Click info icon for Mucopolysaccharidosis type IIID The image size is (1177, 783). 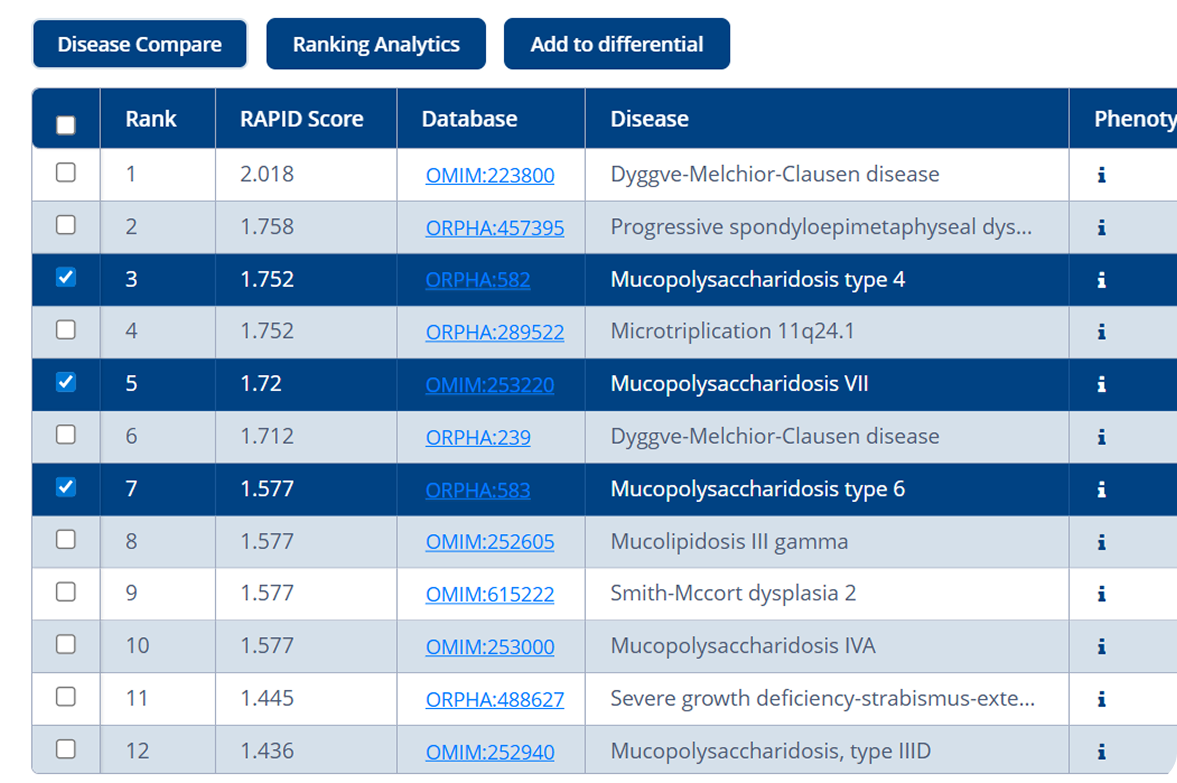[x=1101, y=751]
